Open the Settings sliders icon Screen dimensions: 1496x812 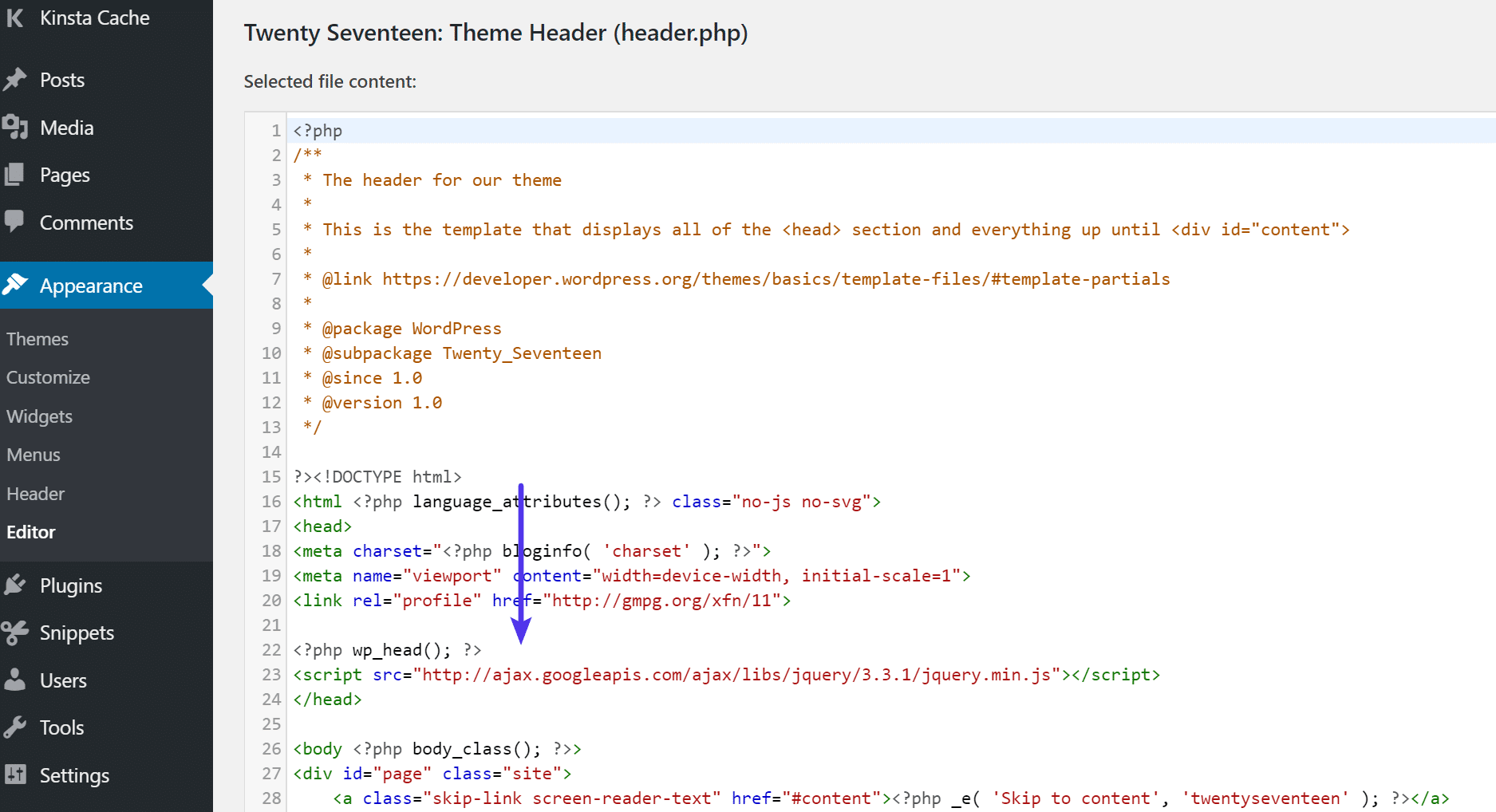[17, 775]
